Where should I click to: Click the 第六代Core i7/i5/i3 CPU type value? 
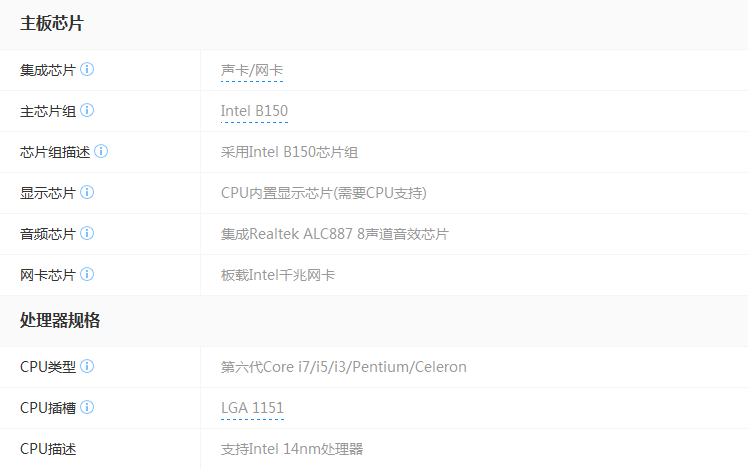[x=343, y=367]
